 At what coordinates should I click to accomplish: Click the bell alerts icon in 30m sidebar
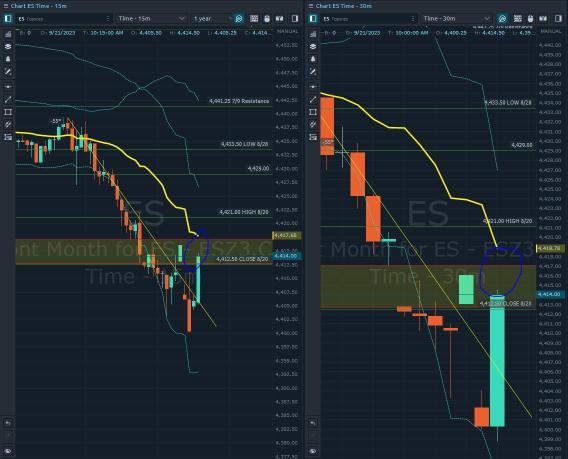(x=313, y=59)
